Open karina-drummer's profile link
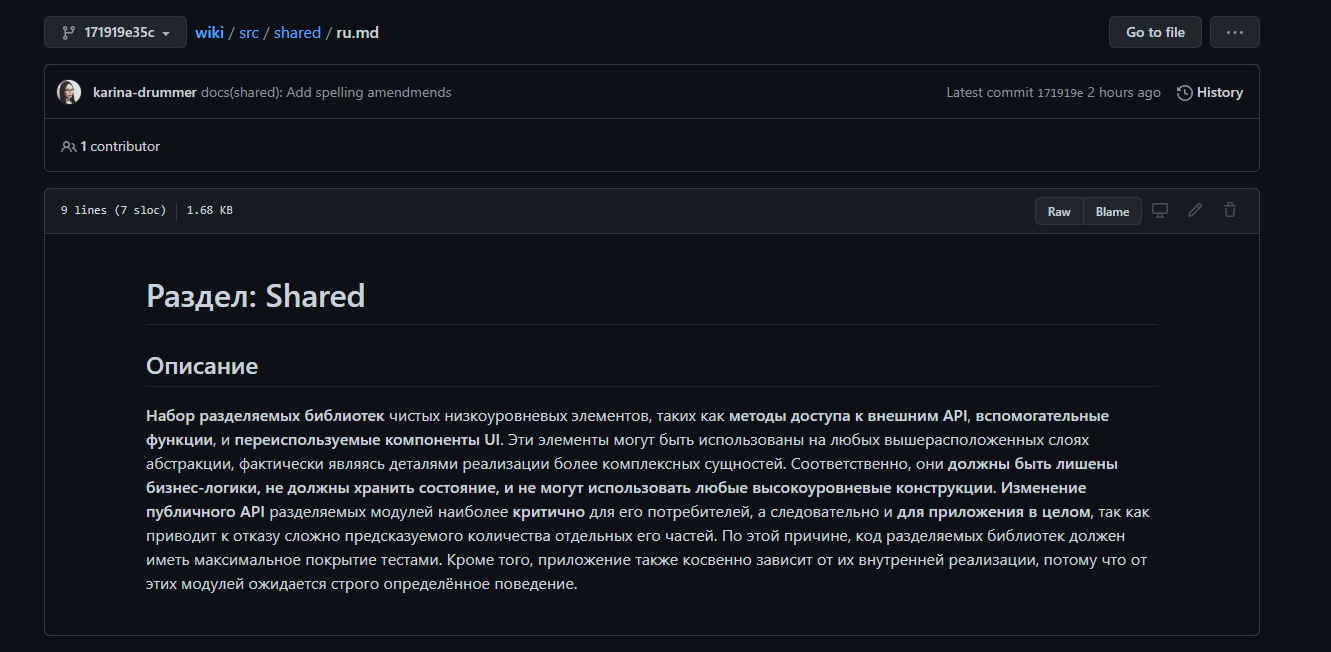 tap(145, 92)
